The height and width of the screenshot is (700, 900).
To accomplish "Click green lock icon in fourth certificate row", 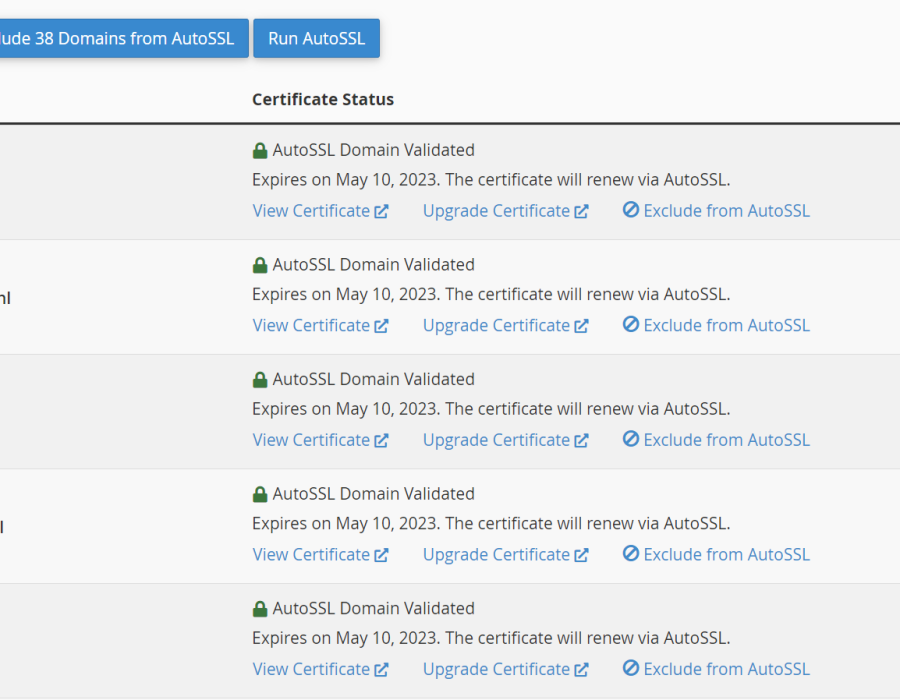I will click(x=260, y=495).
